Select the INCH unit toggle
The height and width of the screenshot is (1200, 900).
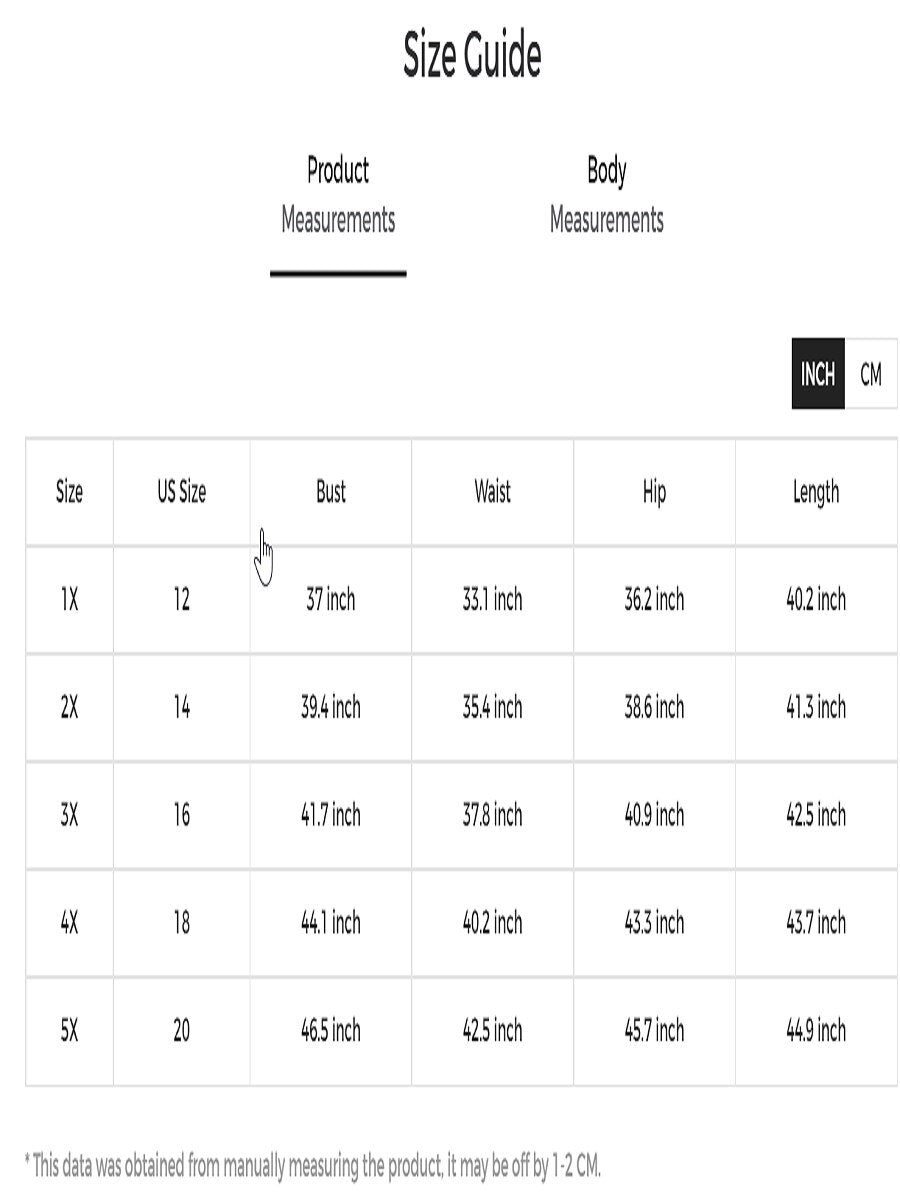coord(818,374)
